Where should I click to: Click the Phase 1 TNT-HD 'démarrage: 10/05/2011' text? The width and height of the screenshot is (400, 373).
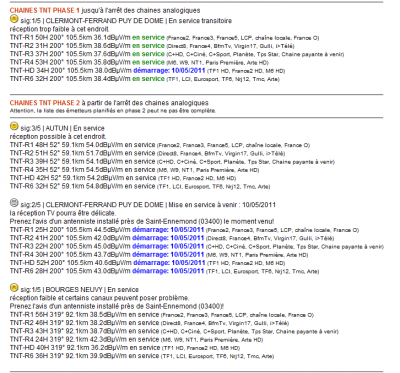tap(169, 71)
